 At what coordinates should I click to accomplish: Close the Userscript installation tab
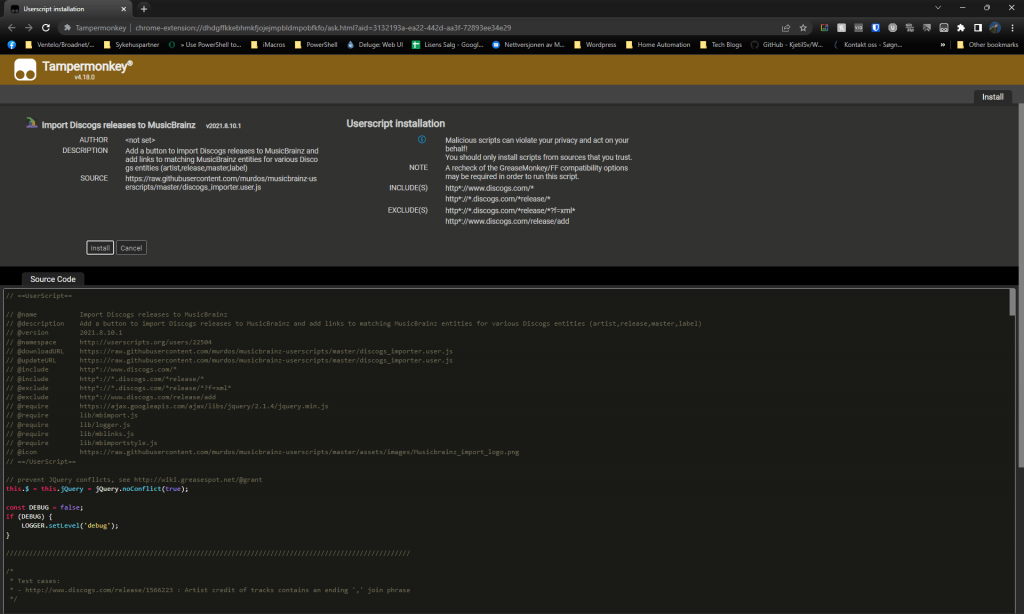click(123, 8)
